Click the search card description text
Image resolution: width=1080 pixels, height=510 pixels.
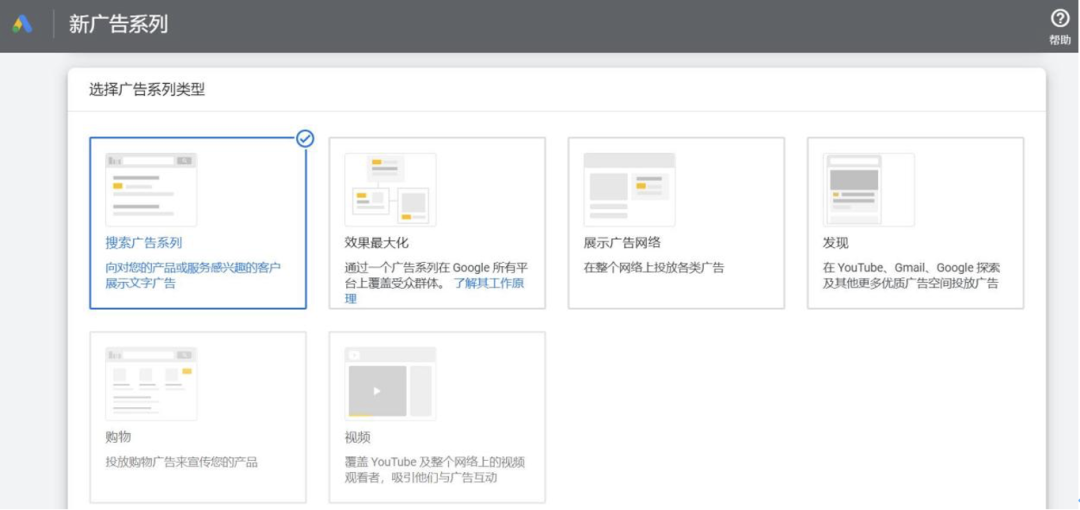194,275
